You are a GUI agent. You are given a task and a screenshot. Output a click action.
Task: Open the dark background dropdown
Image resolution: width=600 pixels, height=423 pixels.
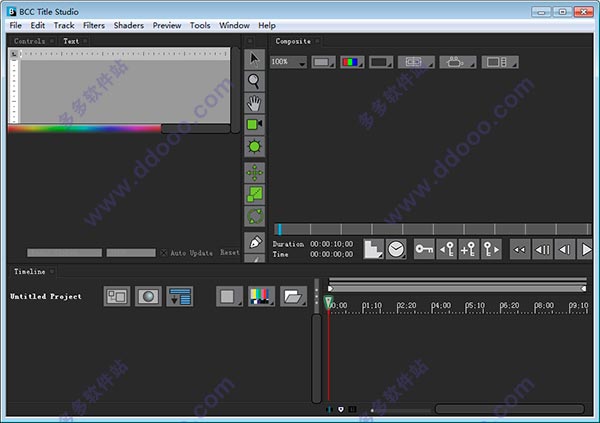pyautogui.click(x=381, y=62)
